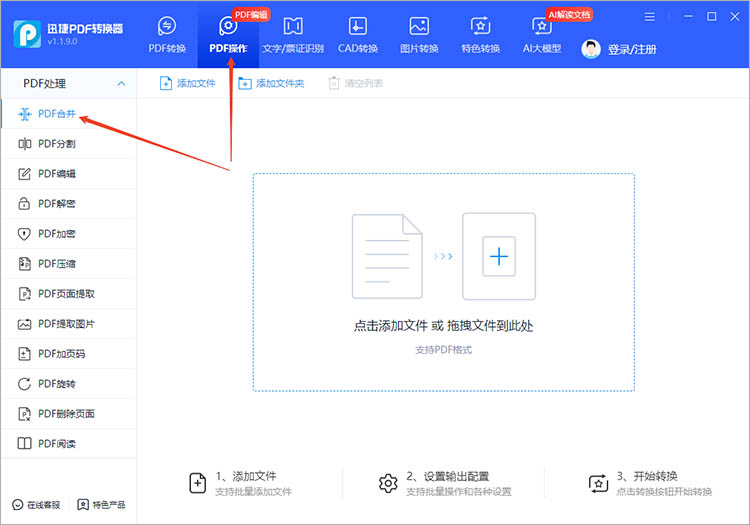Click the 迅捷PDF转换器 logo icon
The image size is (750, 525).
pyautogui.click(x=27, y=34)
